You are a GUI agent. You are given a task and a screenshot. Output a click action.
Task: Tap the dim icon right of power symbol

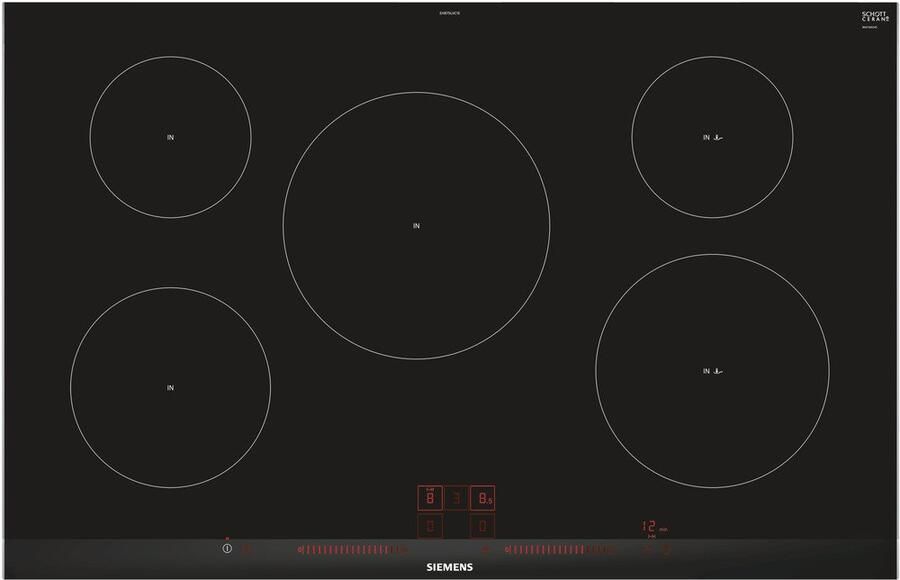pos(247,549)
